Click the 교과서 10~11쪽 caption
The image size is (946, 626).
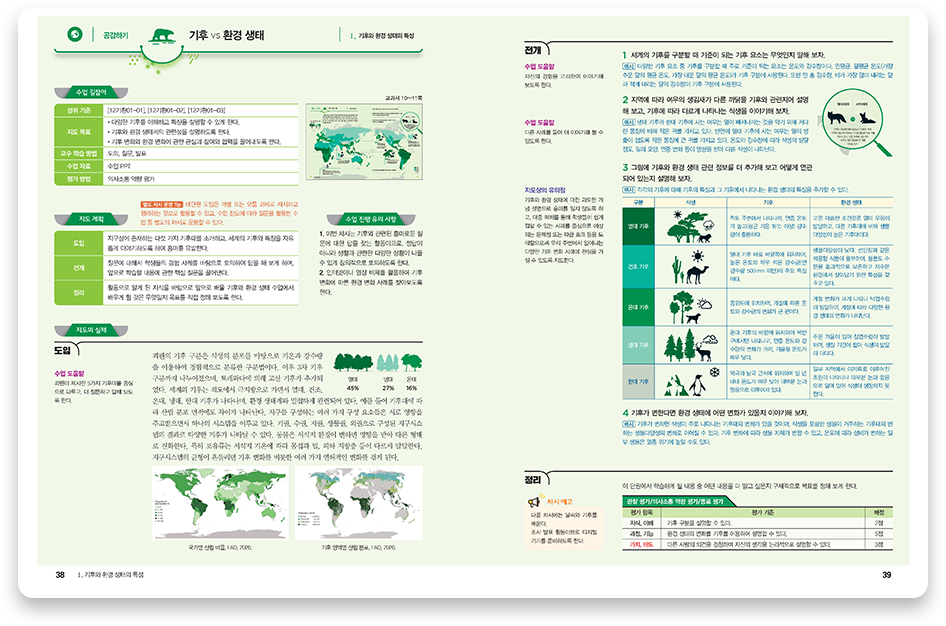(x=403, y=98)
